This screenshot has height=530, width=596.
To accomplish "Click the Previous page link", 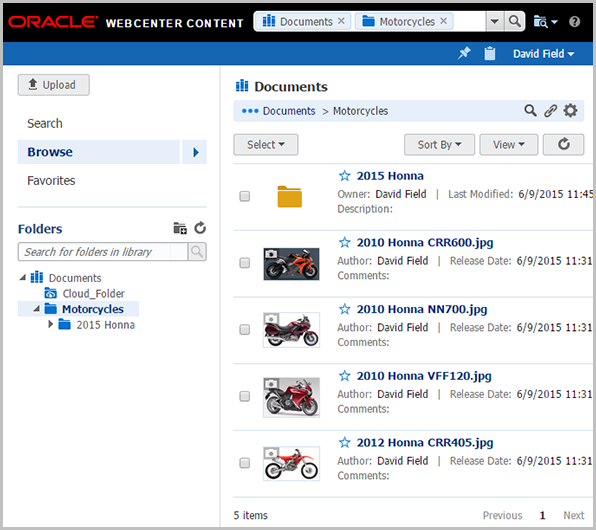I will click(502, 516).
